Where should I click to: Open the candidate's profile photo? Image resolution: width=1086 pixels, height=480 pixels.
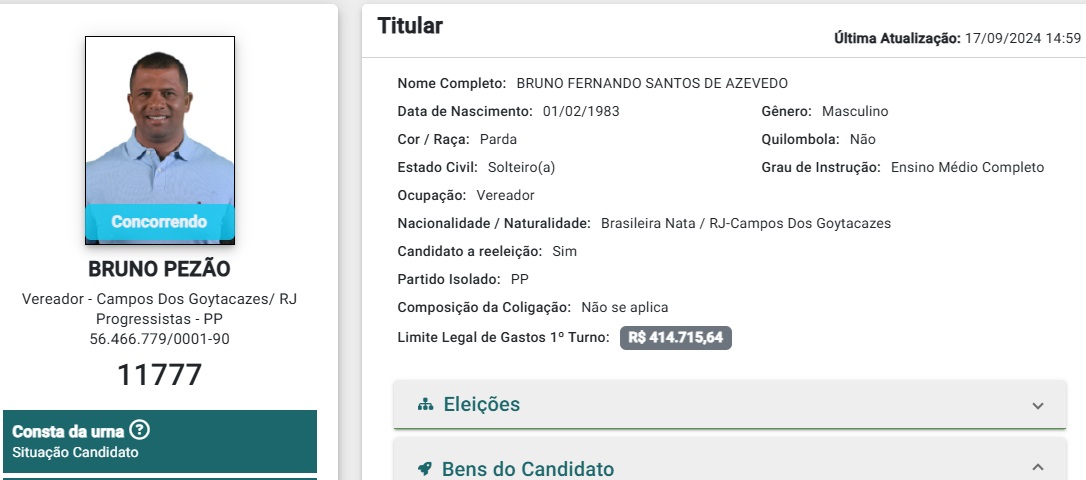pyautogui.click(x=160, y=120)
